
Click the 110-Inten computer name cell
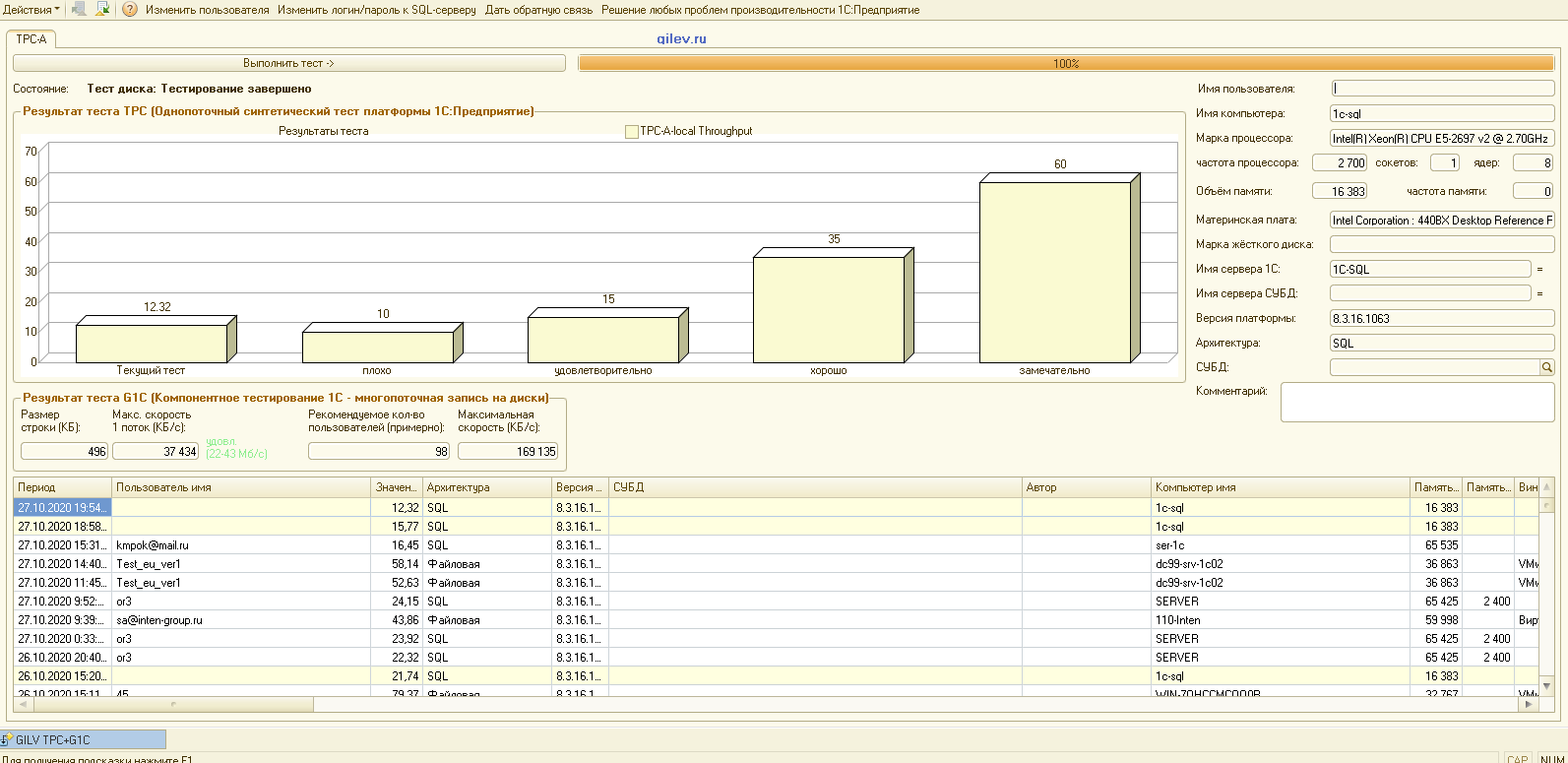(x=1281, y=620)
